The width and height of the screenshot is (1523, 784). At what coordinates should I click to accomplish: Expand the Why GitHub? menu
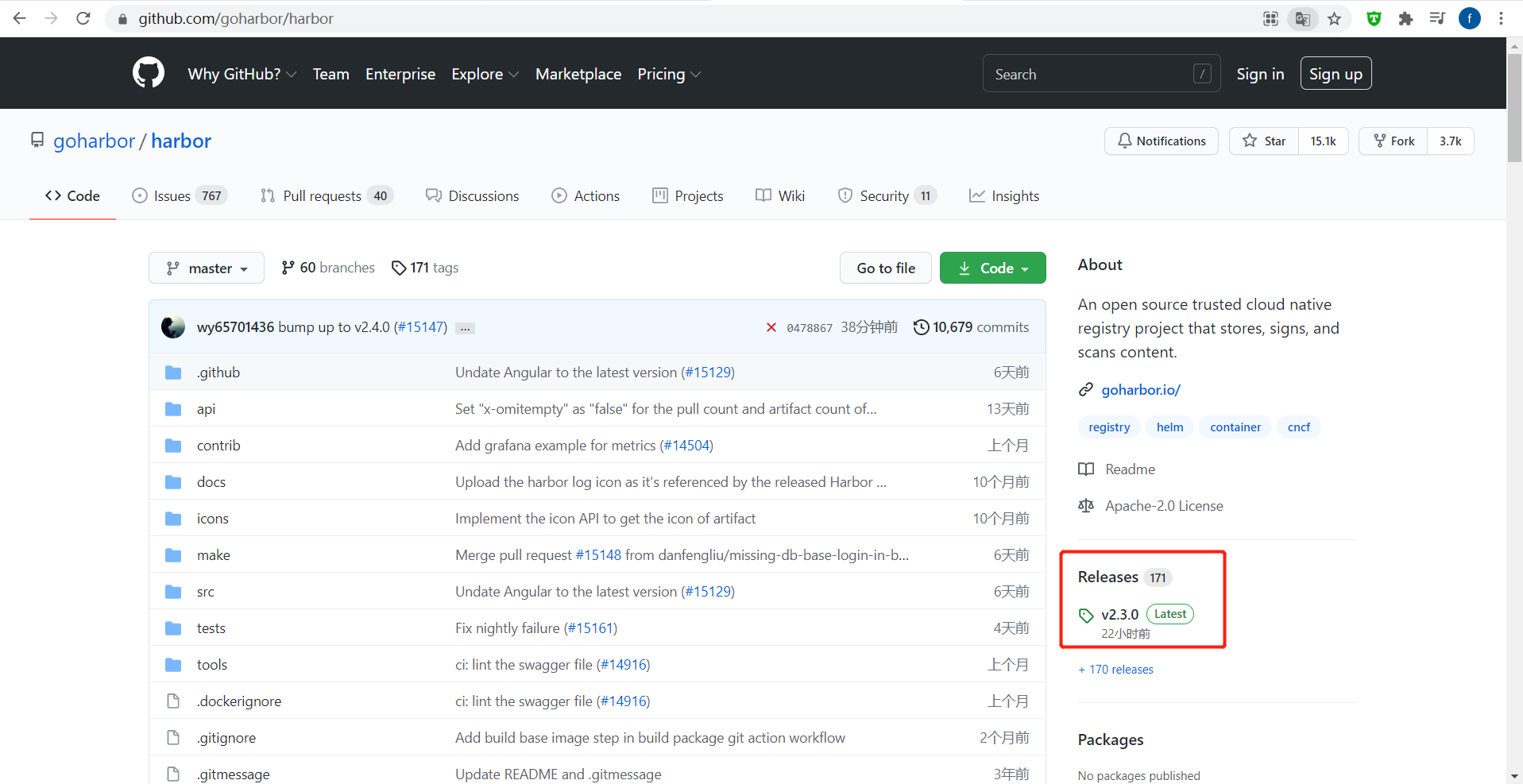pos(242,74)
